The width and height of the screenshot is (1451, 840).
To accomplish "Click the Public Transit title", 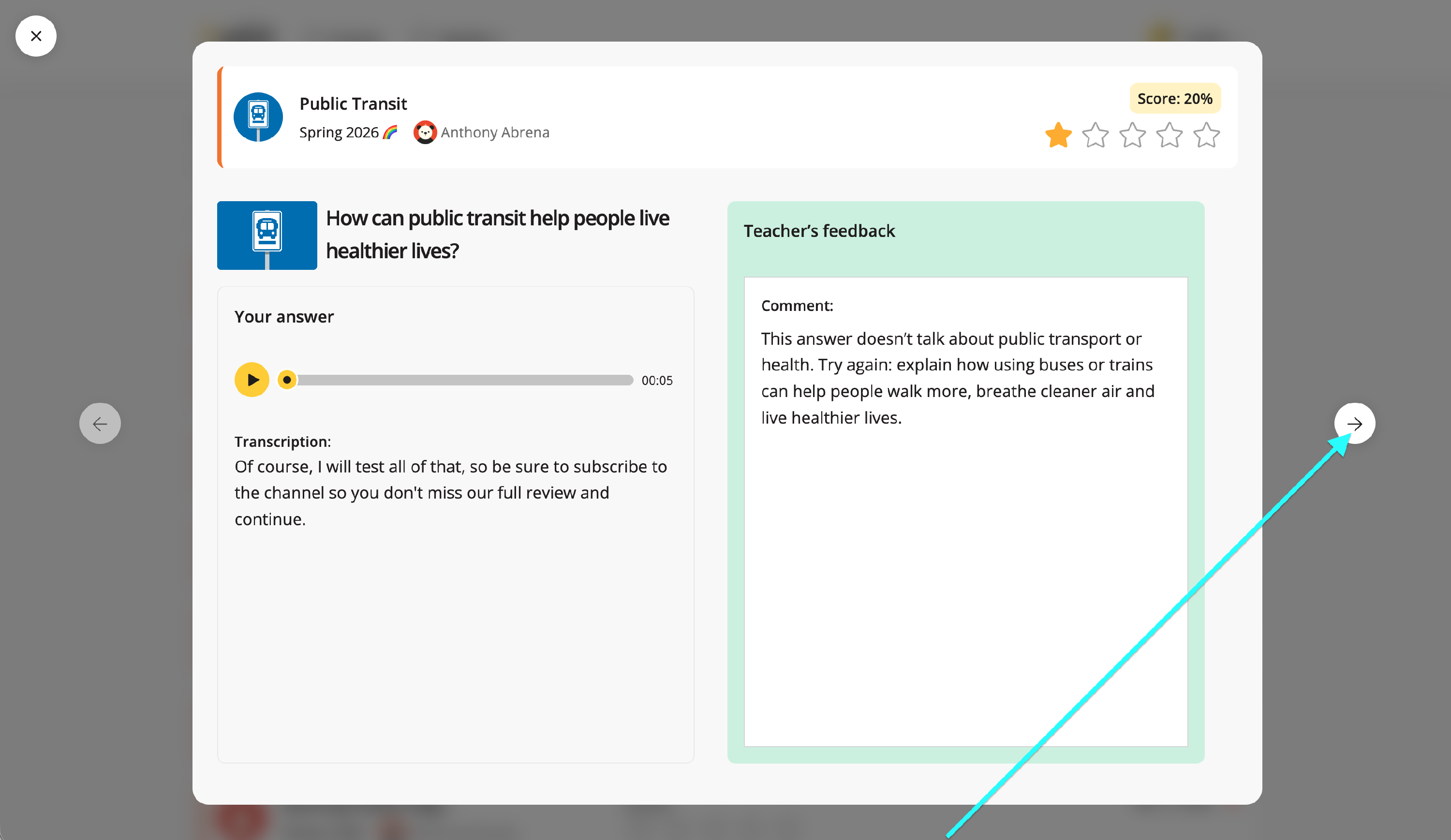I will pos(353,103).
